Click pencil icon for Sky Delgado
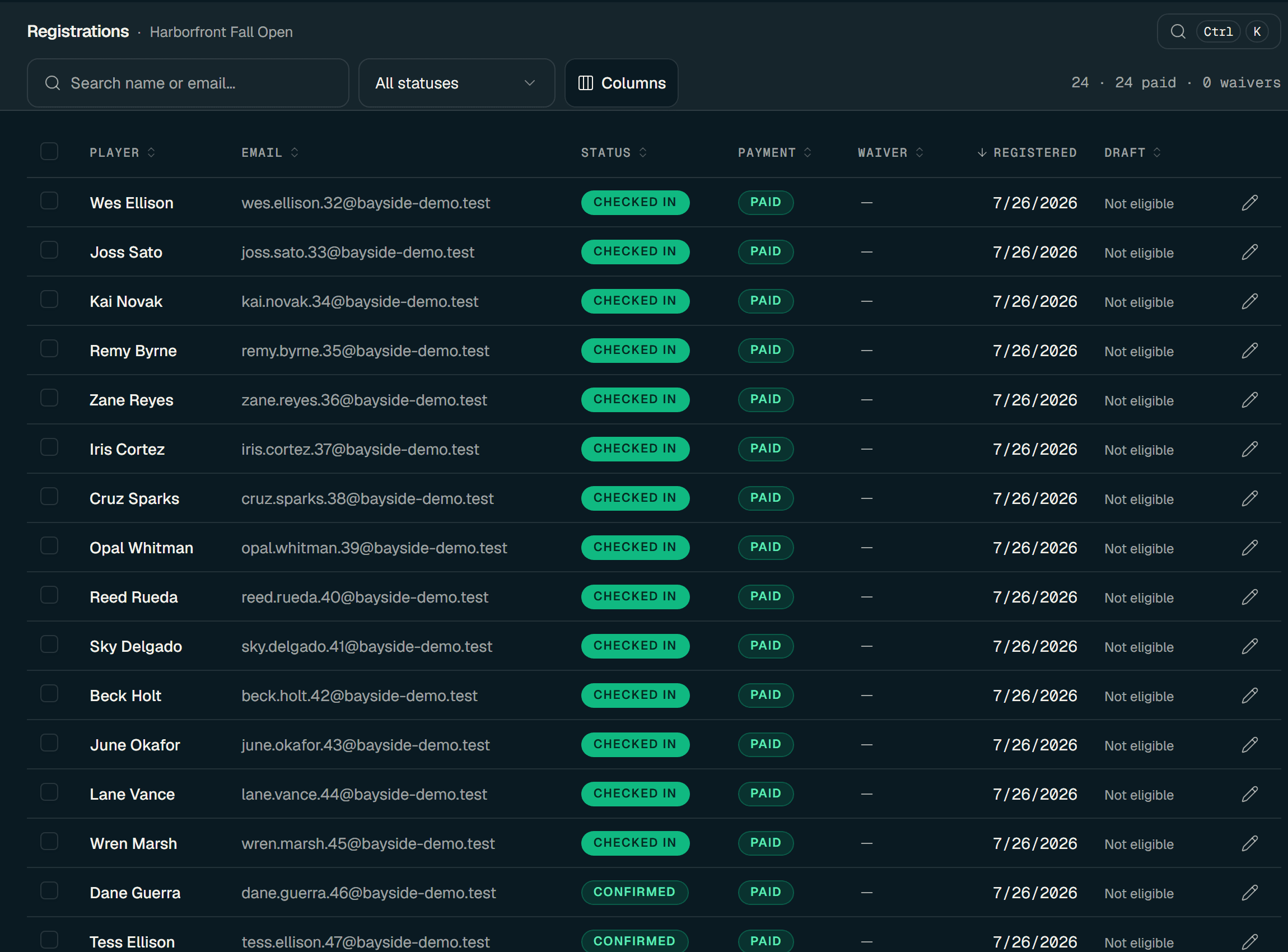This screenshot has width=1288, height=952. click(1249, 646)
